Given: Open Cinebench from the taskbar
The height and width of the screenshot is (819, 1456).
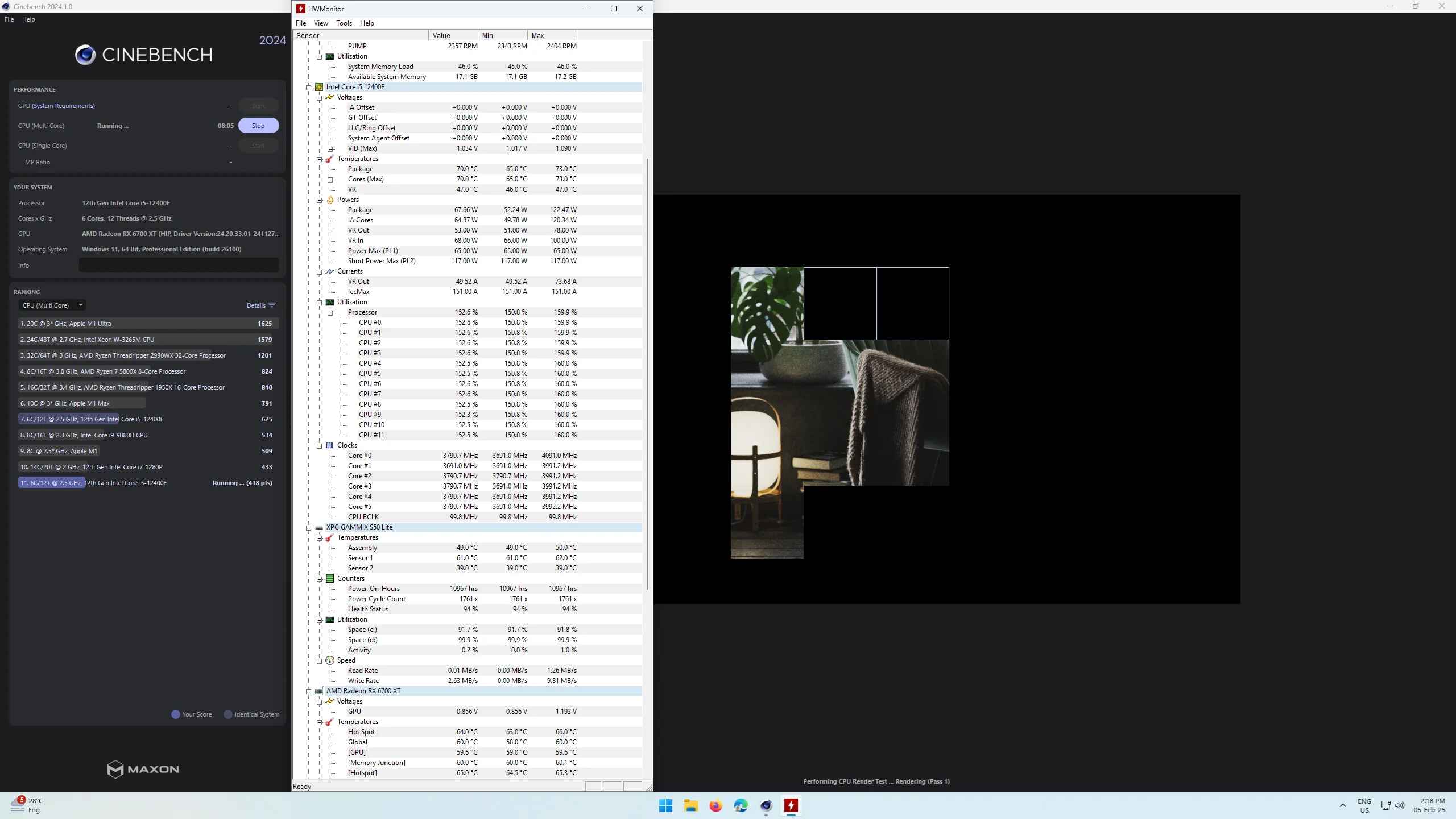Looking at the screenshot, I should tap(766, 805).
